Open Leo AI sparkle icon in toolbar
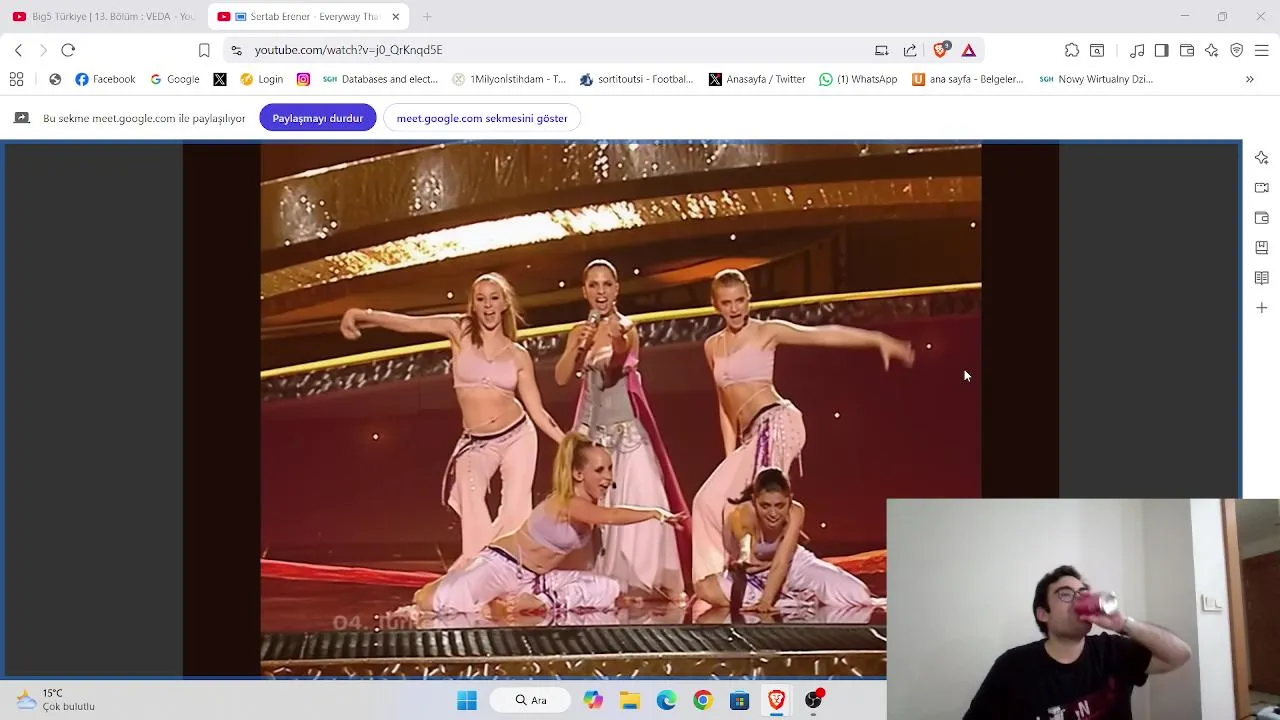Viewport: 1280px width, 720px height. 1212,50
